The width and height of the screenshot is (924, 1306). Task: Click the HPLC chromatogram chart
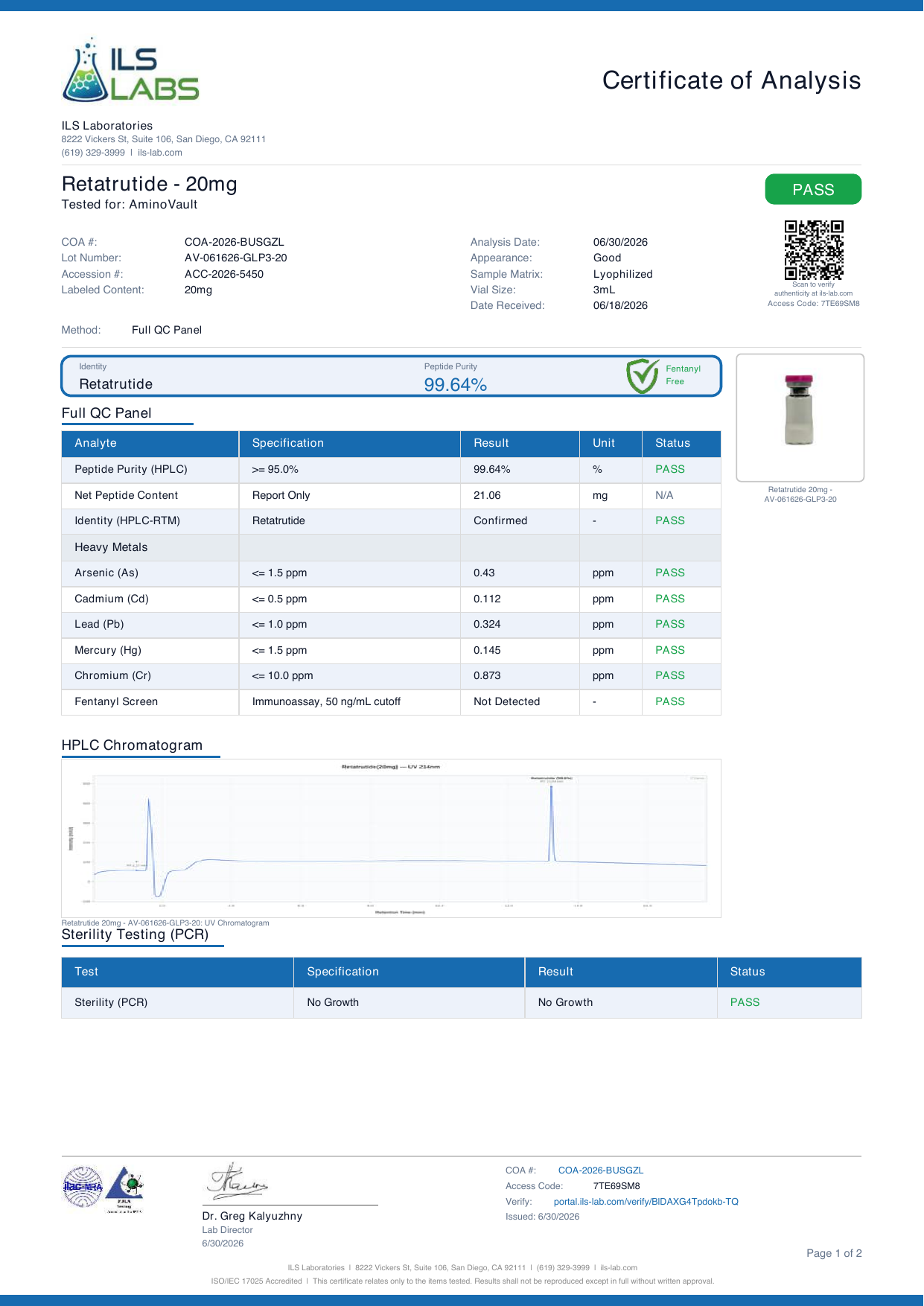(x=391, y=838)
